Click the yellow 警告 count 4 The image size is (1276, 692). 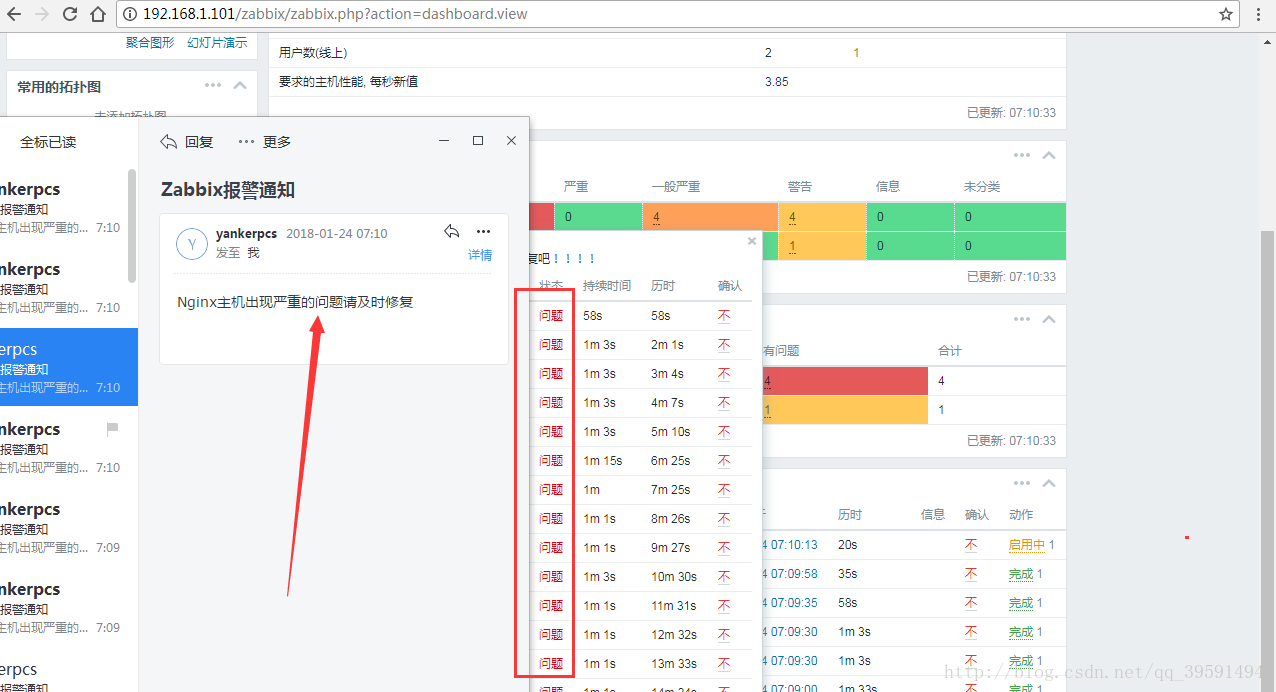792,217
